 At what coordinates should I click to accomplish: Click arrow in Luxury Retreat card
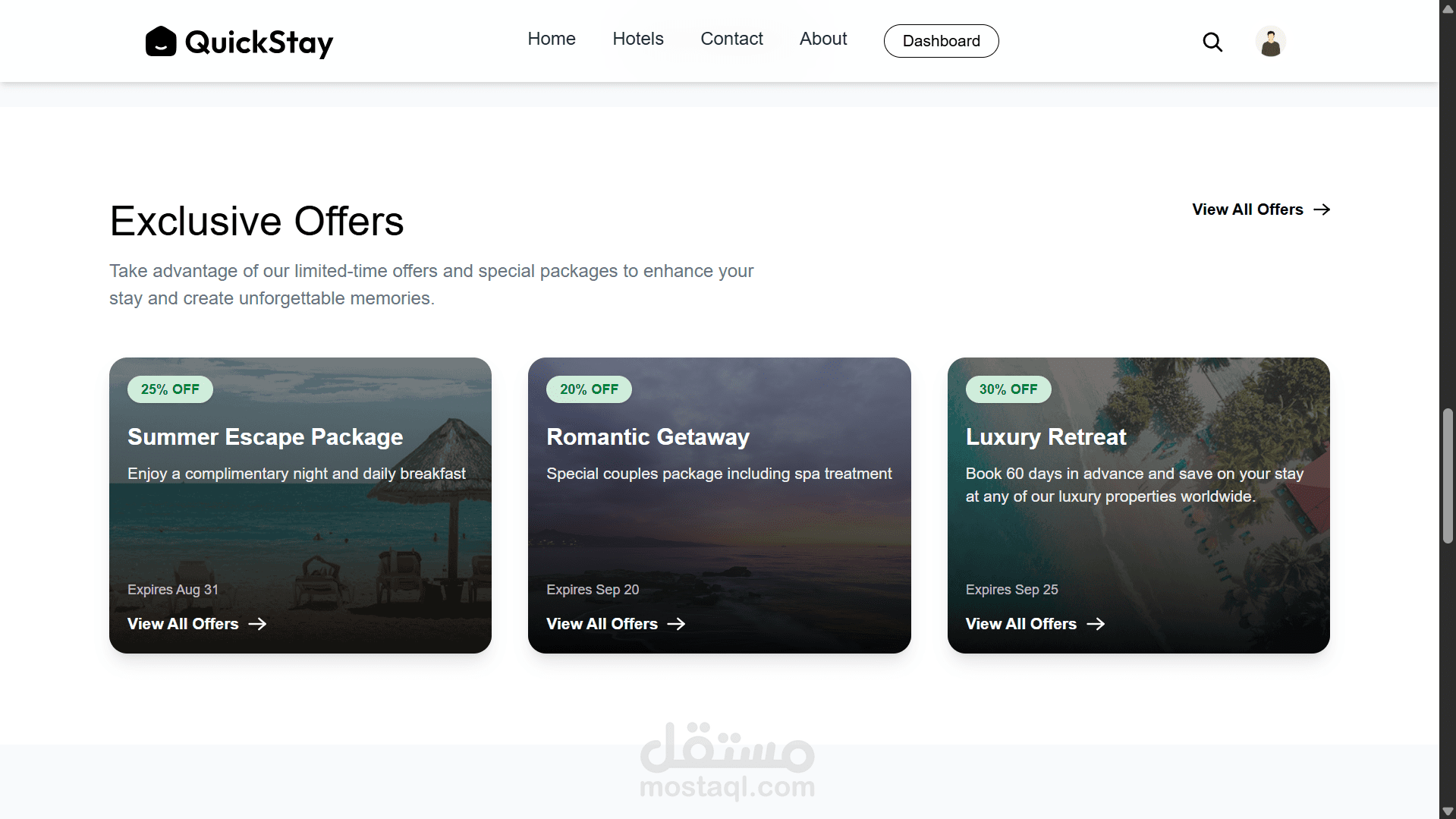[1095, 624]
